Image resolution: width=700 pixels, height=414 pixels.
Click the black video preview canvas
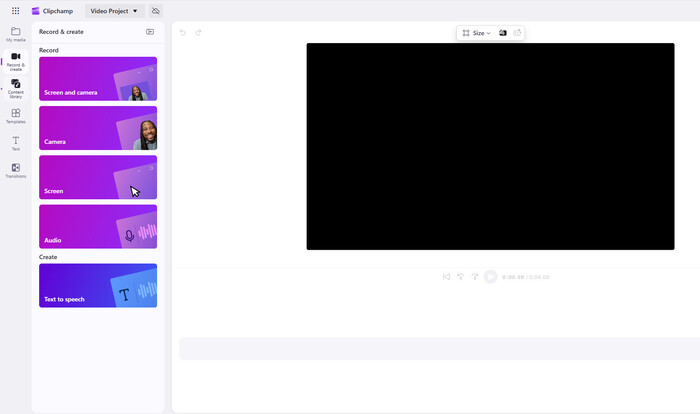pyautogui.click(x=490, y=146)
